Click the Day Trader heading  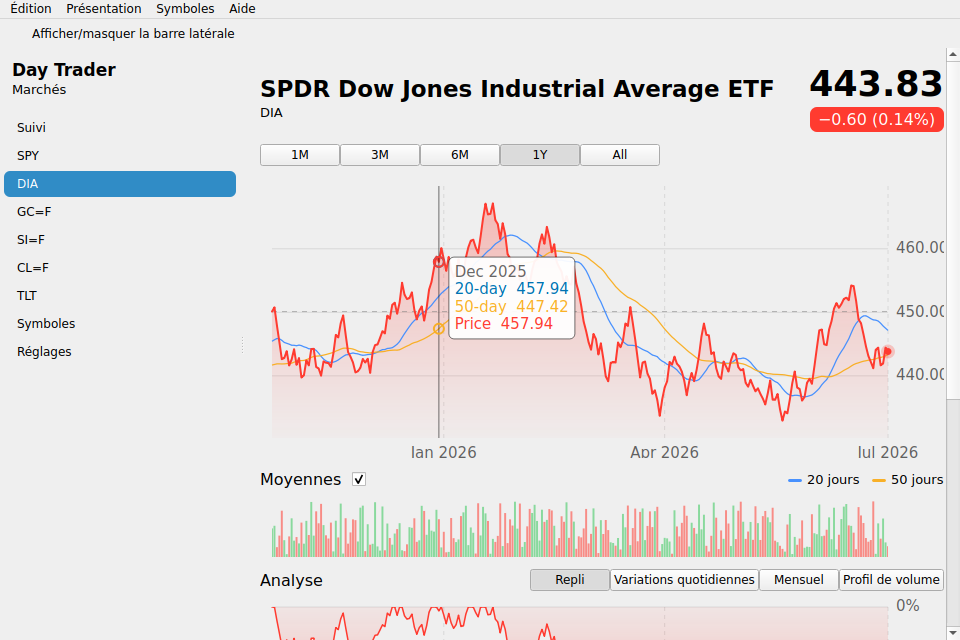64,70
